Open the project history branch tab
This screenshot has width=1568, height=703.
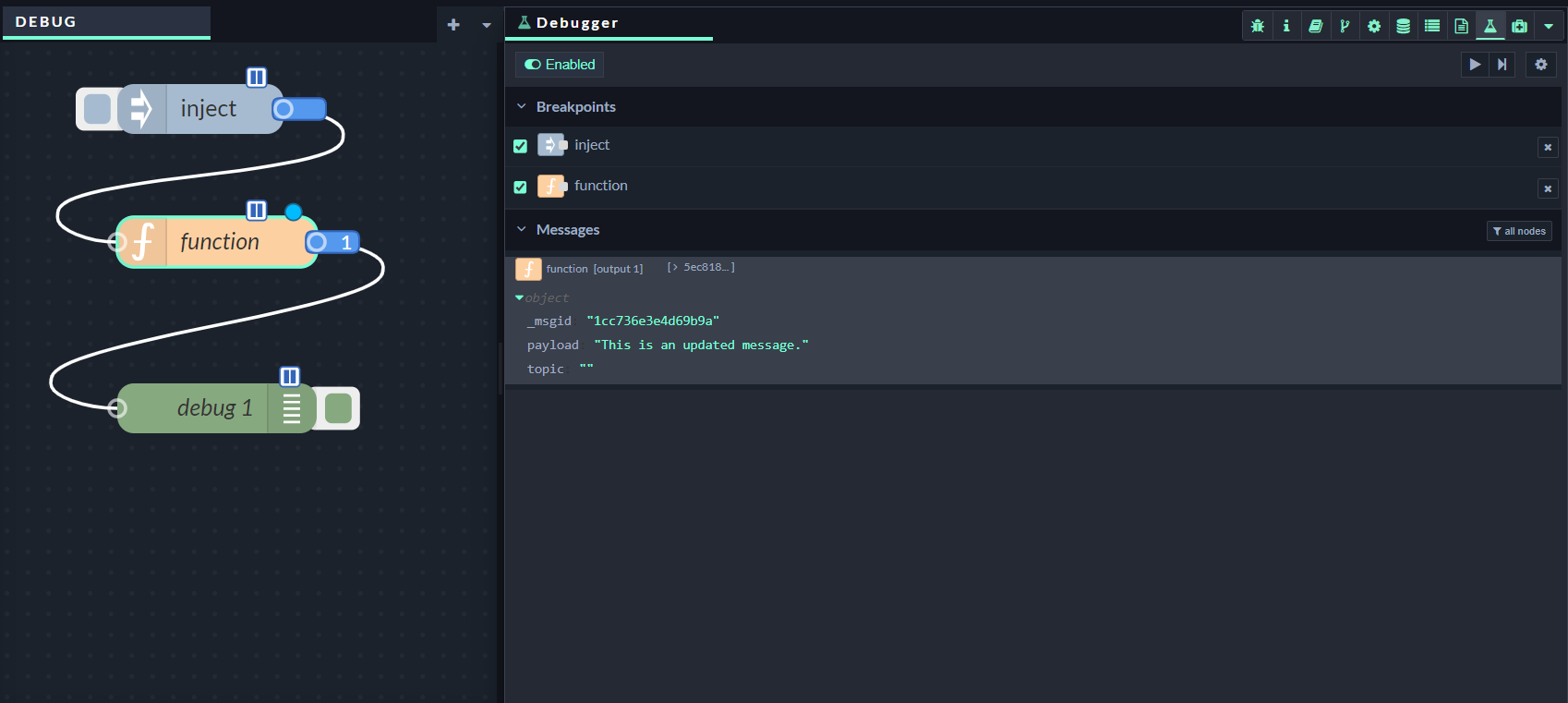coord(1345,26)
